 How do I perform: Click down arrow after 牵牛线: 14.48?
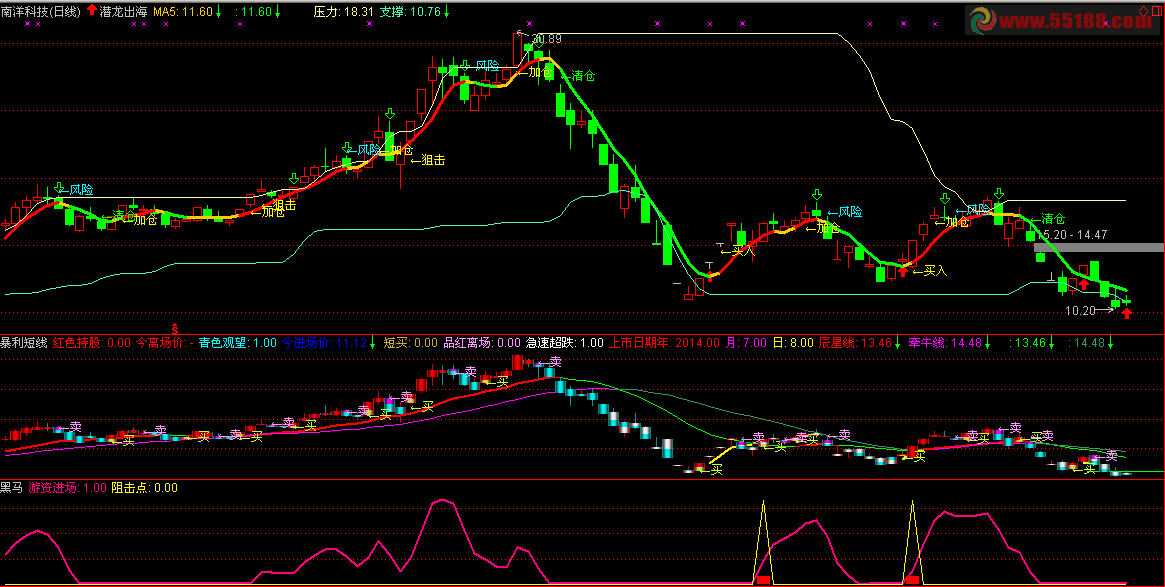tap(987, 343)
